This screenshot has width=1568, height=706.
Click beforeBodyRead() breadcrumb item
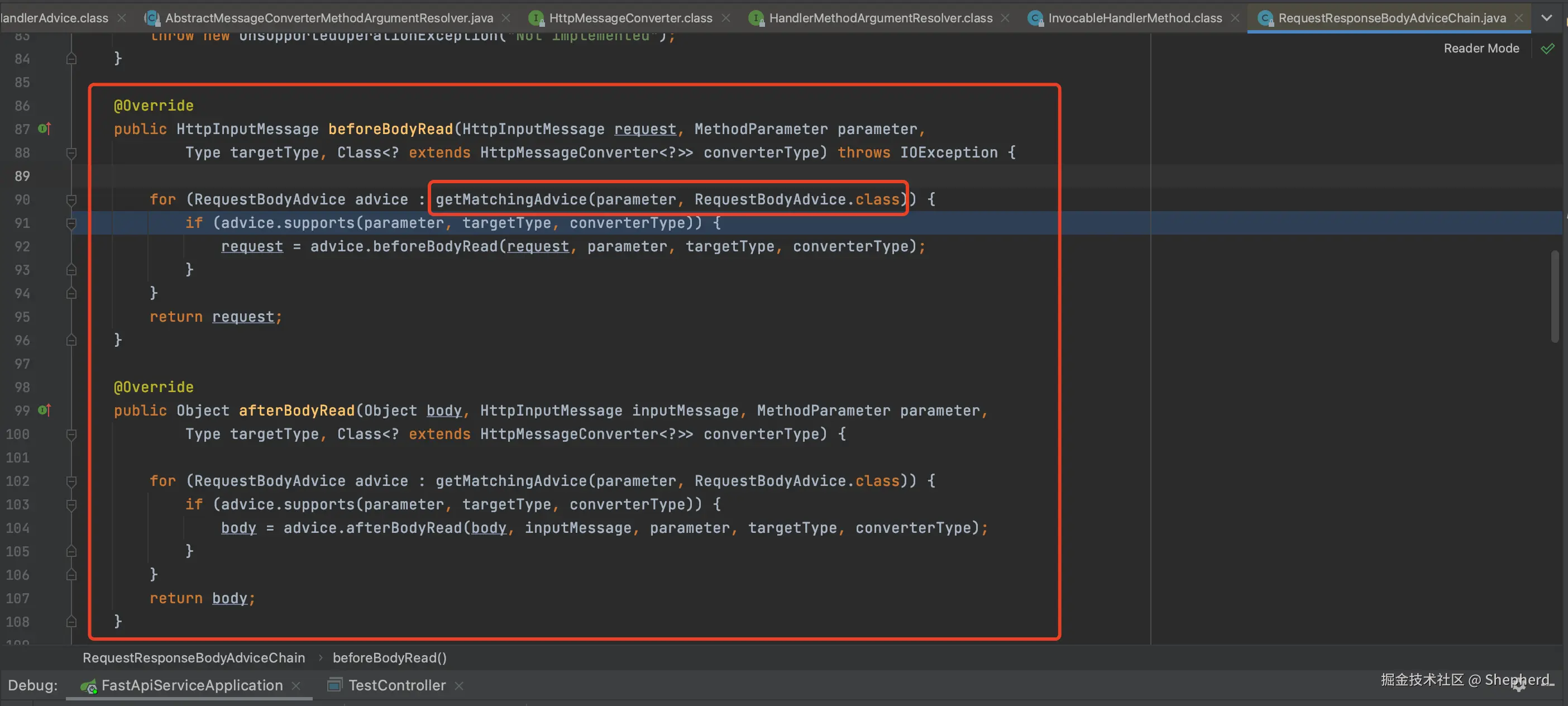coord(390,658)
